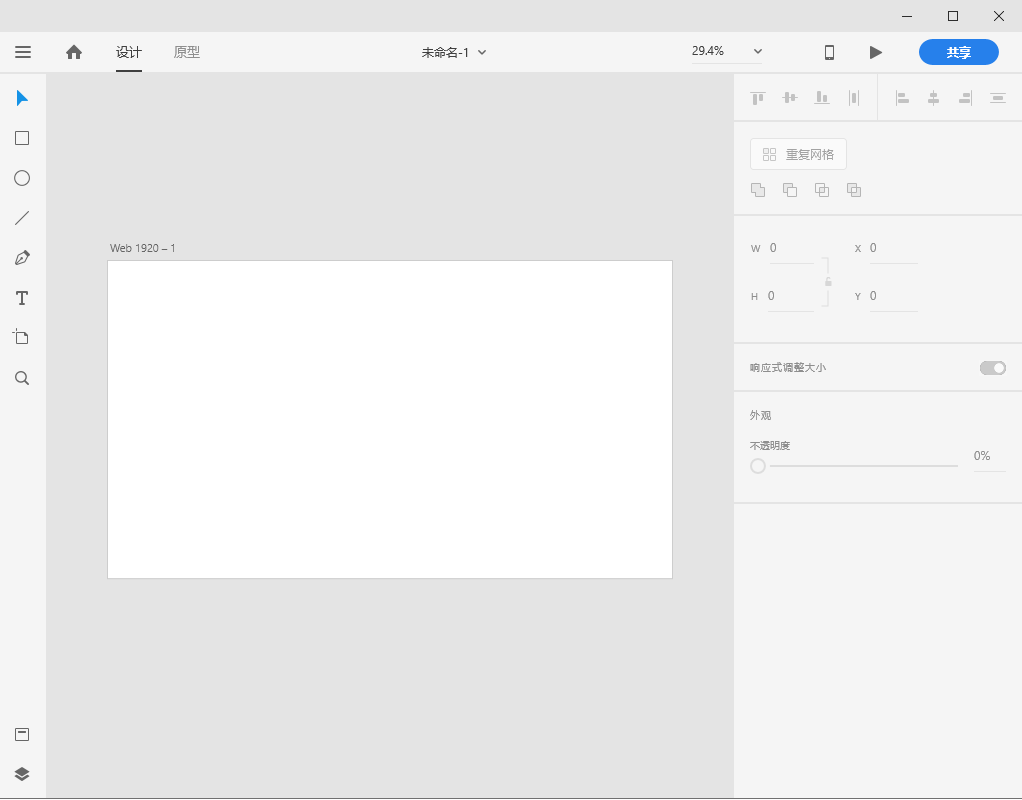Start desktop preview with play button
This screenshot has height=800, width=1022.
[x=876, y=52]
